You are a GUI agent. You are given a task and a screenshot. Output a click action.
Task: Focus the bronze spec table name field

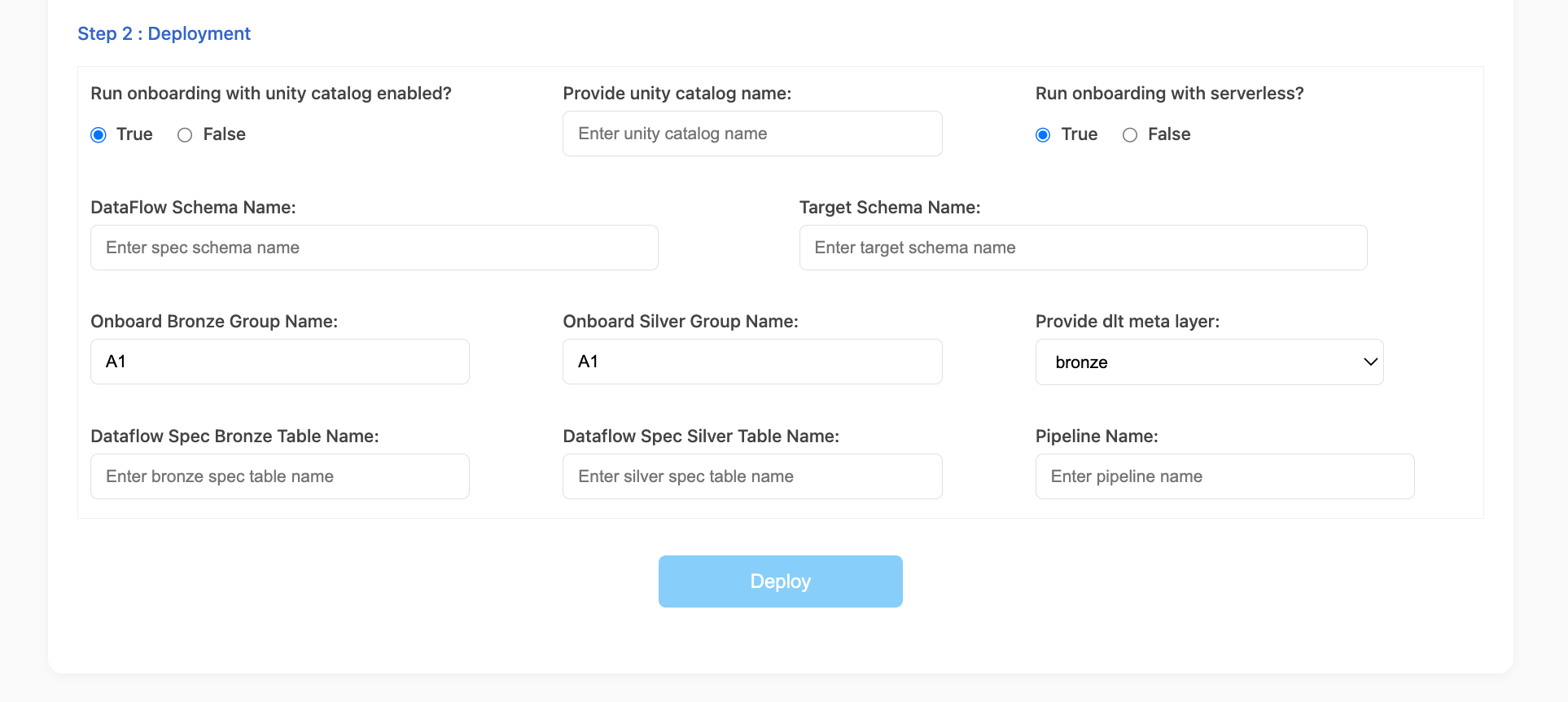(x=280, y=476)
